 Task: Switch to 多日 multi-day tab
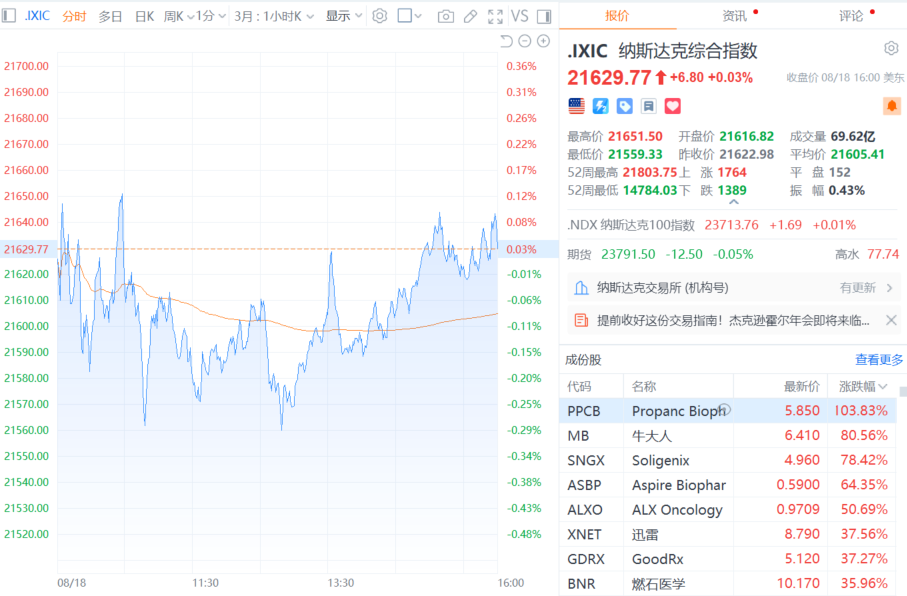pos(110,16)
